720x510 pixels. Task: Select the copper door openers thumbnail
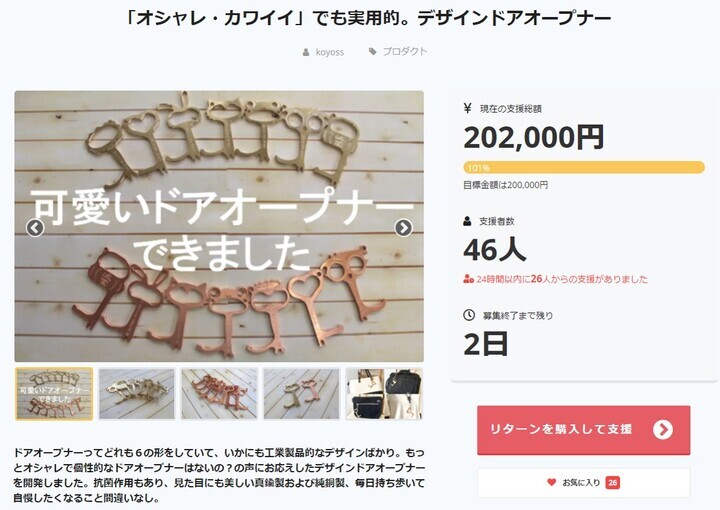[219, 394]
